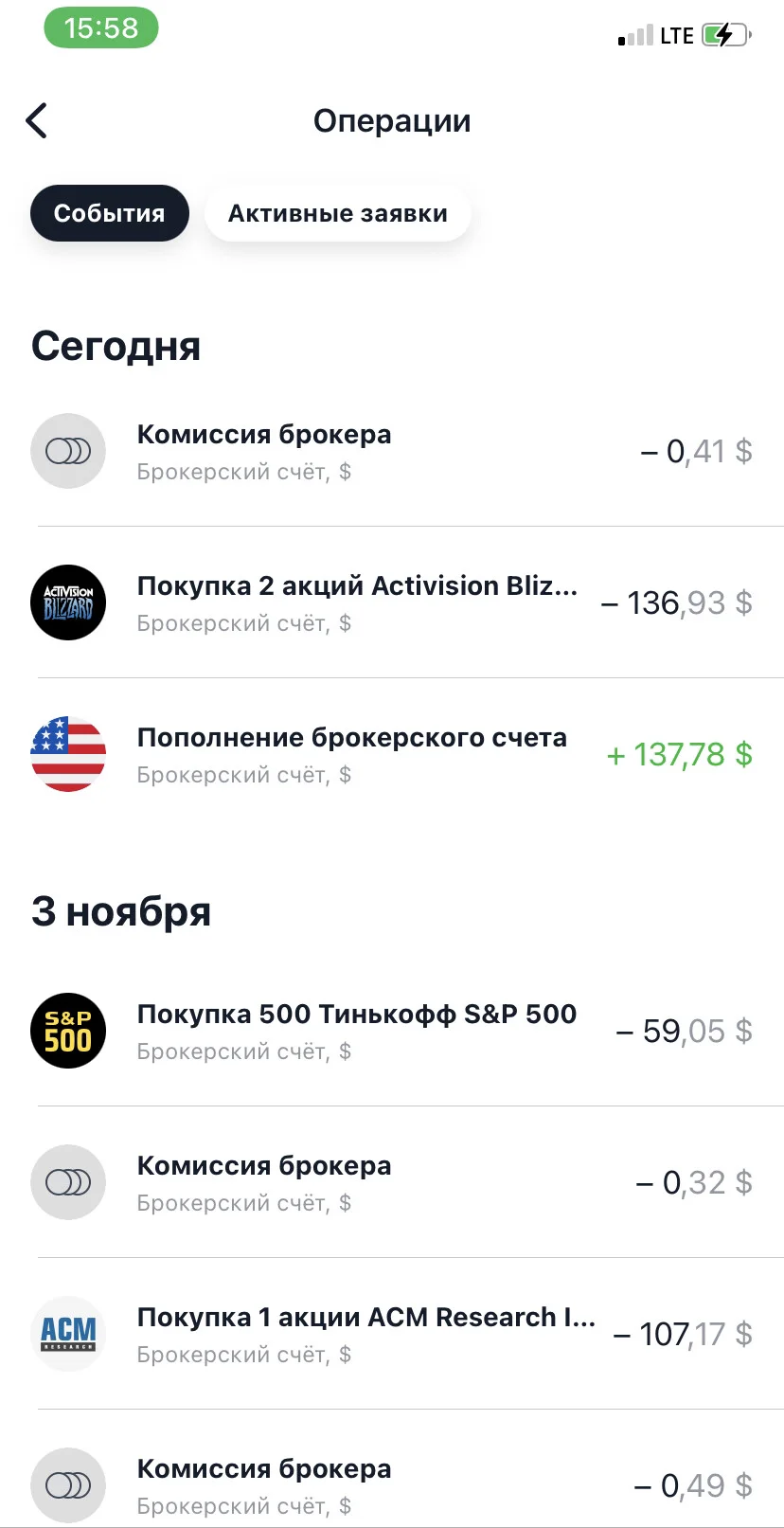Tap the ACM Research logo icon

[x=68, y=1334]
